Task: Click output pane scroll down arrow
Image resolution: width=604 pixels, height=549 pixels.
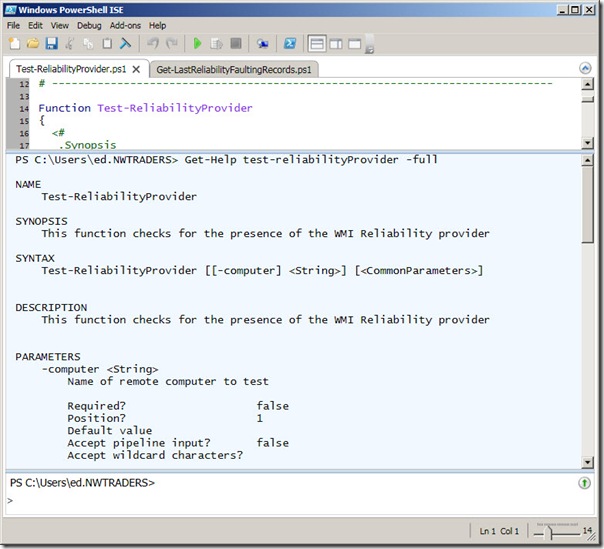Action: 587,462
